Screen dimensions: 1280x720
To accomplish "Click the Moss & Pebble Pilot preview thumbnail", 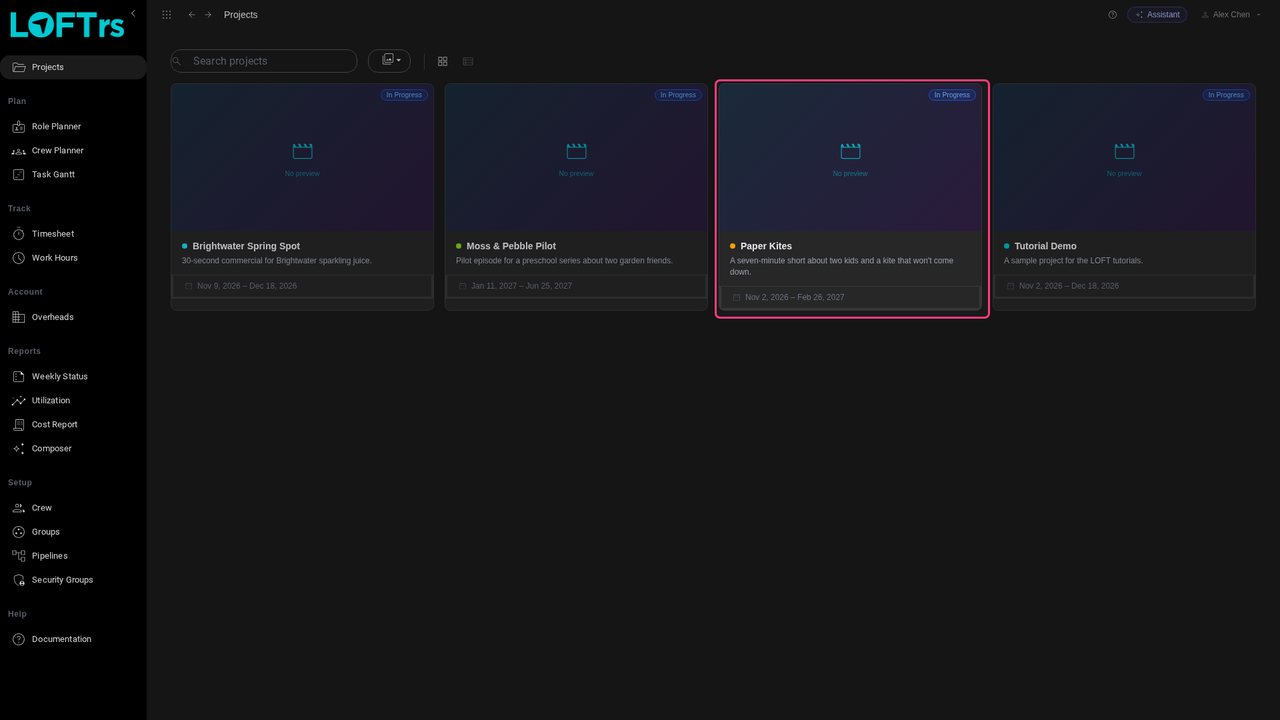I will (576, 158).
